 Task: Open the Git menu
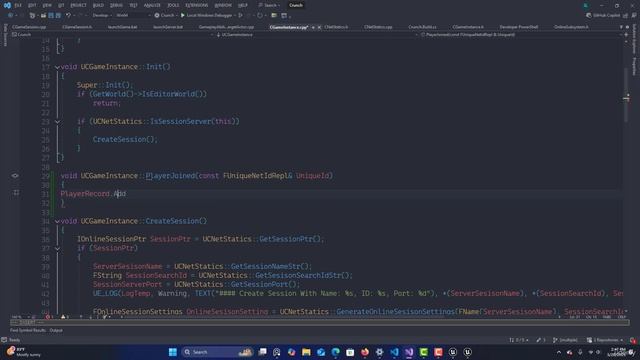(61, 5)
